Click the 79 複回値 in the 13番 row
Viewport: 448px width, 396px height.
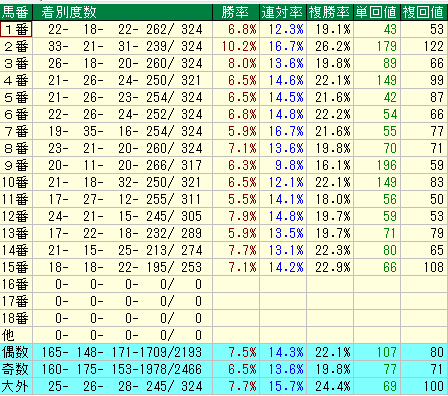click(437, 233)
